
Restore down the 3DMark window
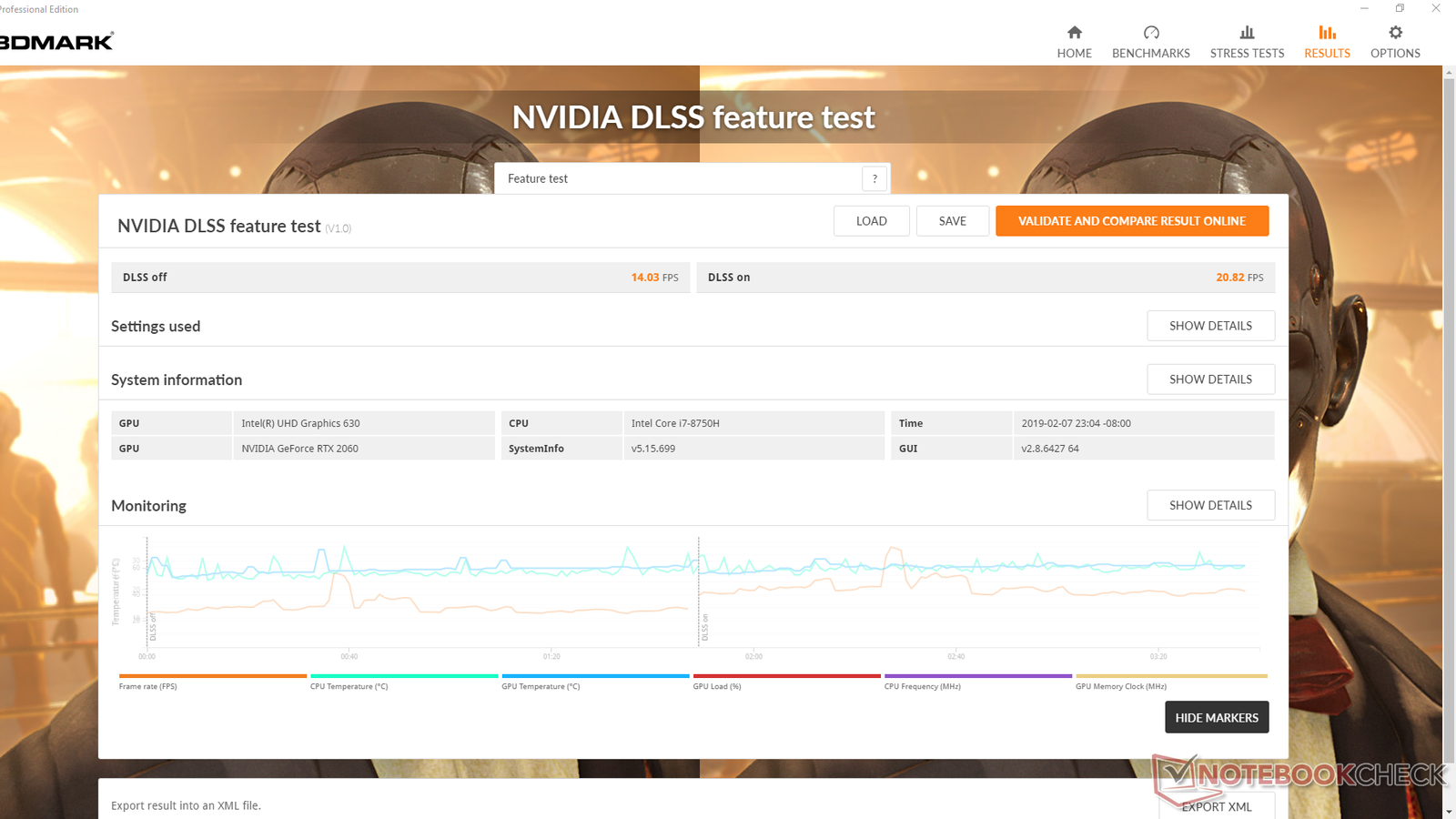(1400, 8)
